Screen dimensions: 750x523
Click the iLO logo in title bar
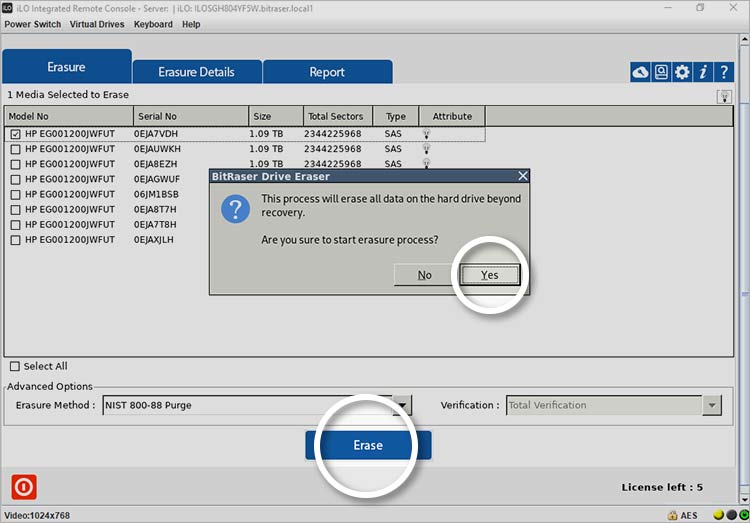(7, 8)
